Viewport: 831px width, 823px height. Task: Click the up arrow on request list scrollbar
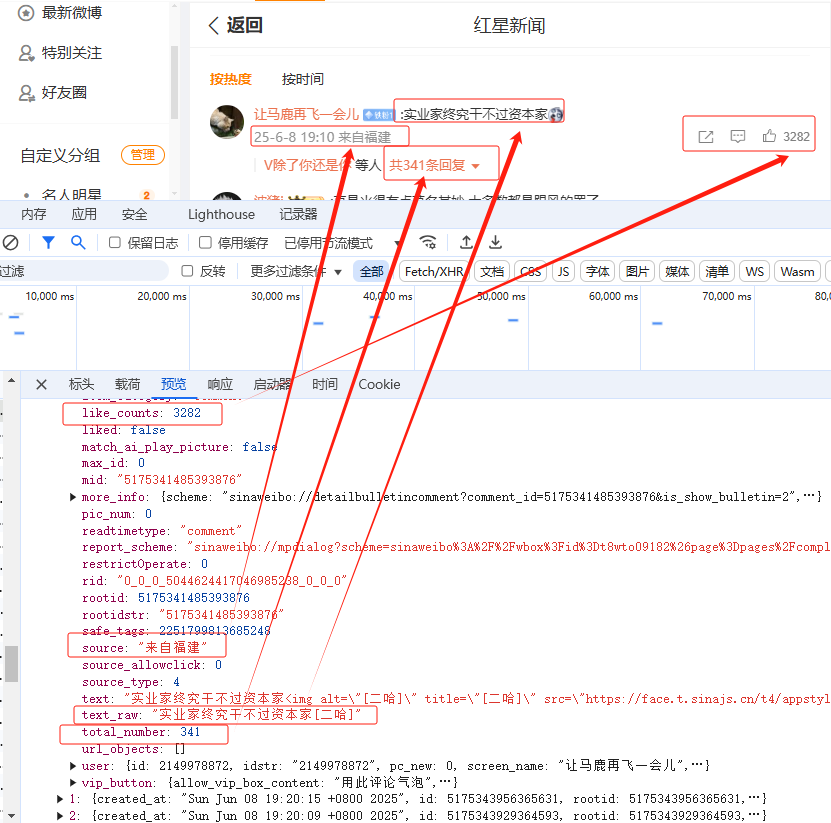coord(11,380)
